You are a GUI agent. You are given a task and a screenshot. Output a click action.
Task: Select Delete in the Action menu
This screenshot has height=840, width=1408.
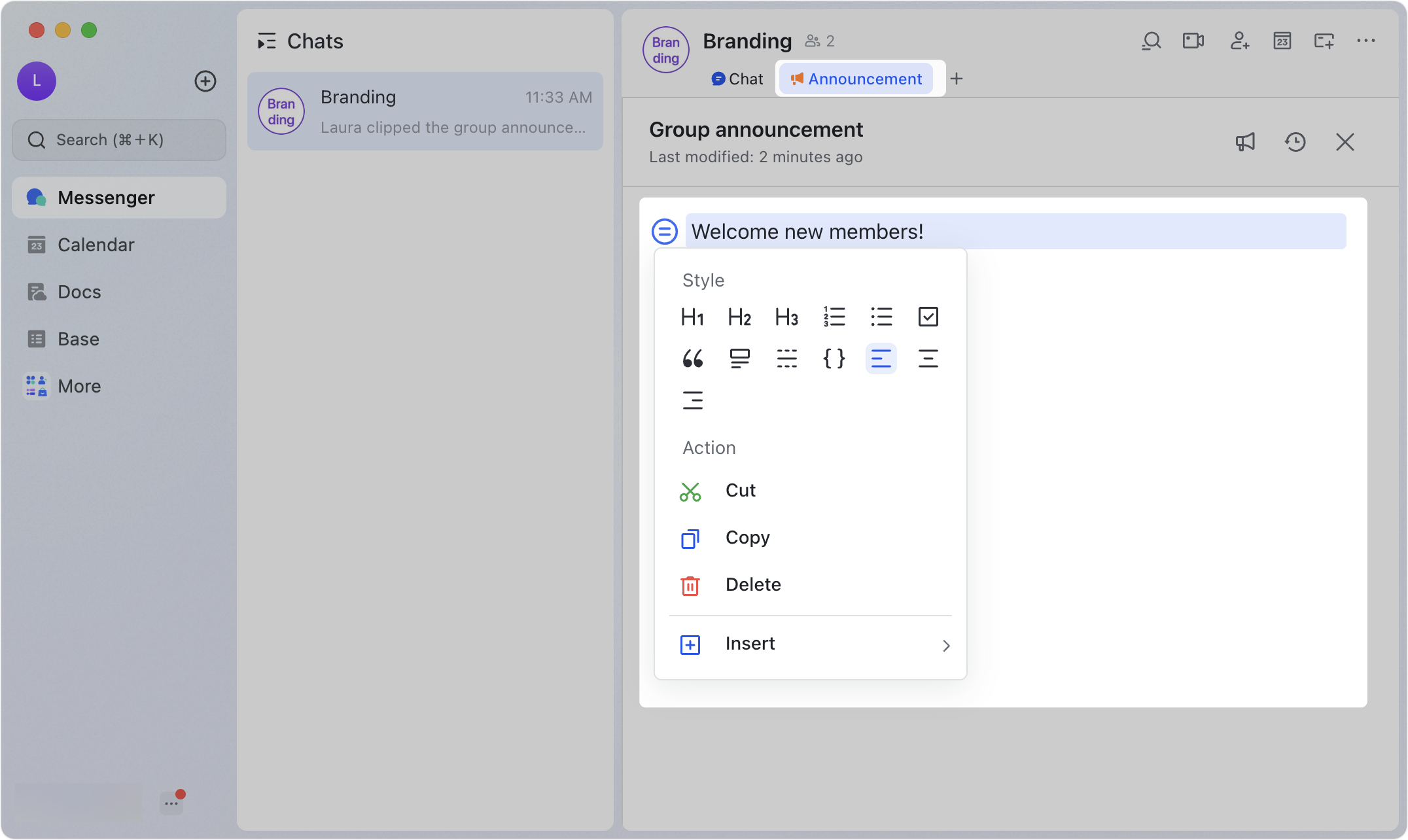753,585
